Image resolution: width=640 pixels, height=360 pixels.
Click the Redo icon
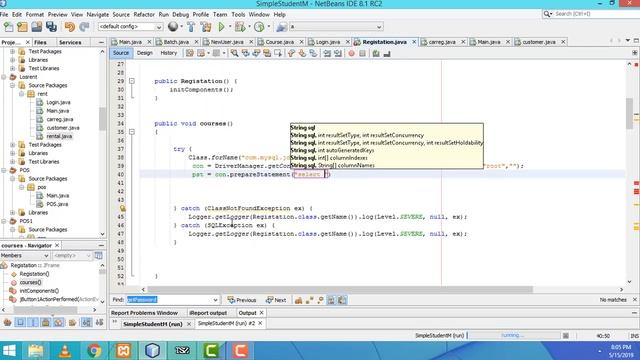coord(84,27)
